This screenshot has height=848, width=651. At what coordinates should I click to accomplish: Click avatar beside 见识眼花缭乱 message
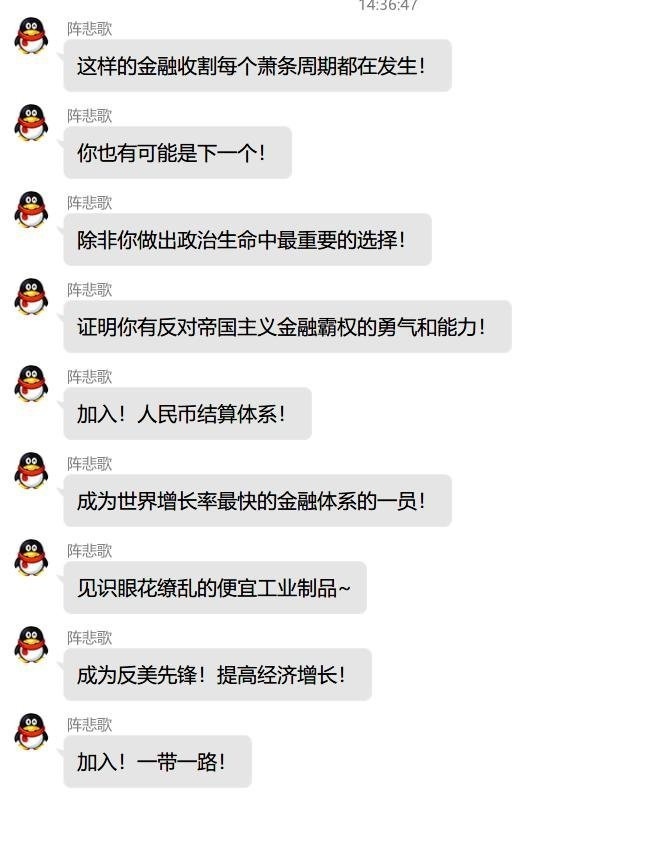[31, 558]
